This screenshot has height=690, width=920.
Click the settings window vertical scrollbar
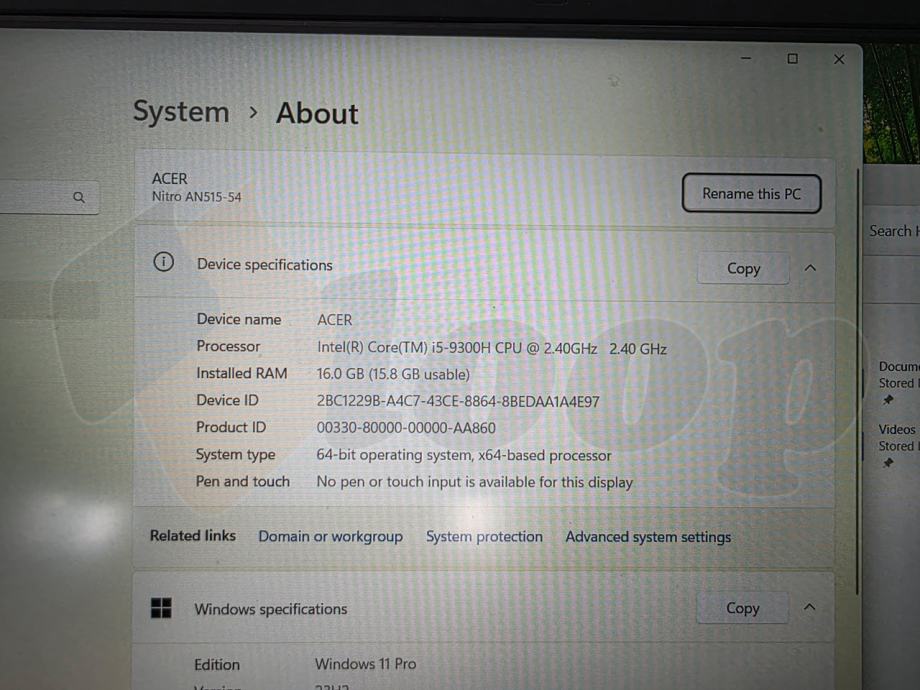pos(858,381)
